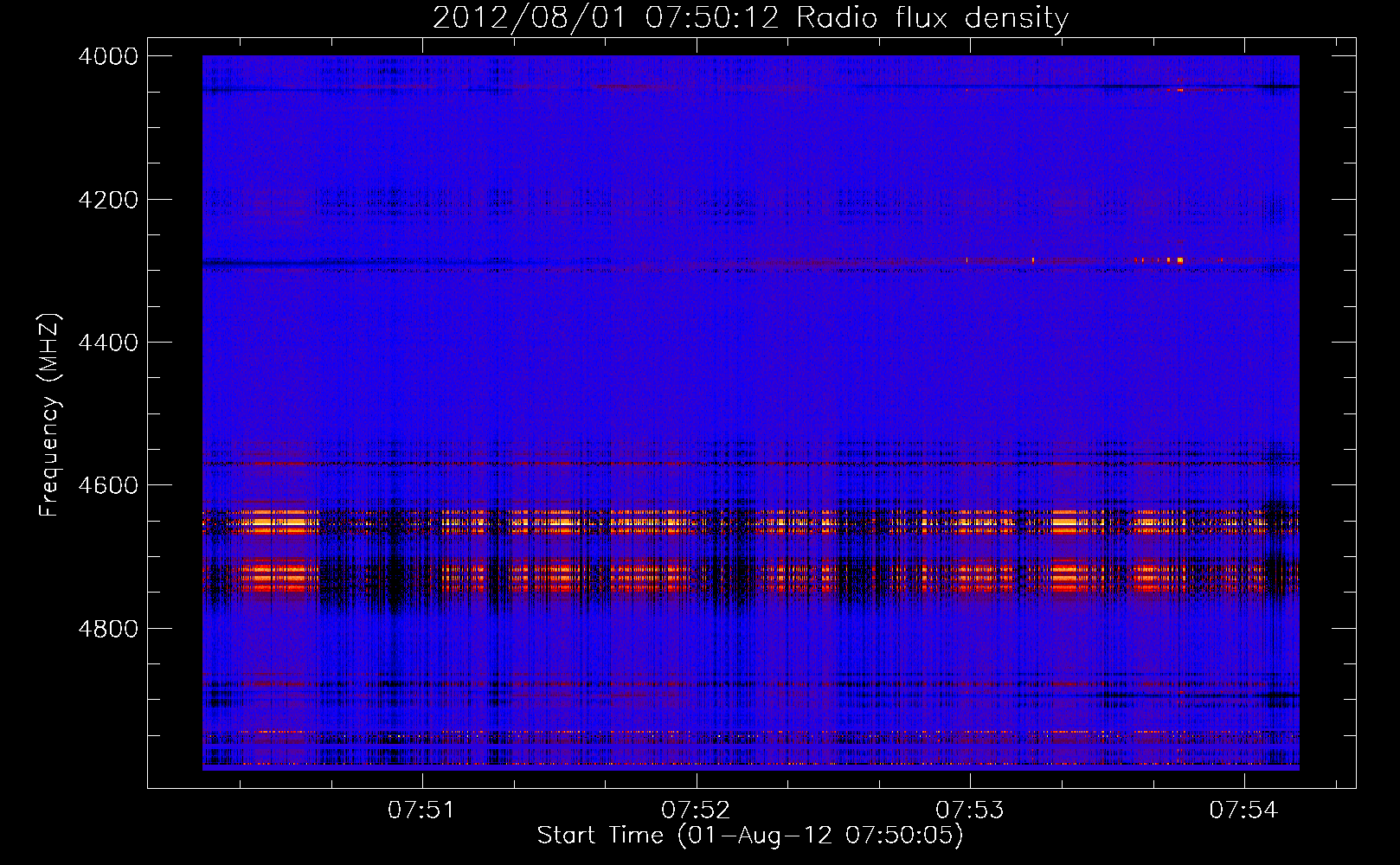Click the 07:54 time axis label
Viewport: 1400px width, 865px height.
click(x=1243, y=811)
